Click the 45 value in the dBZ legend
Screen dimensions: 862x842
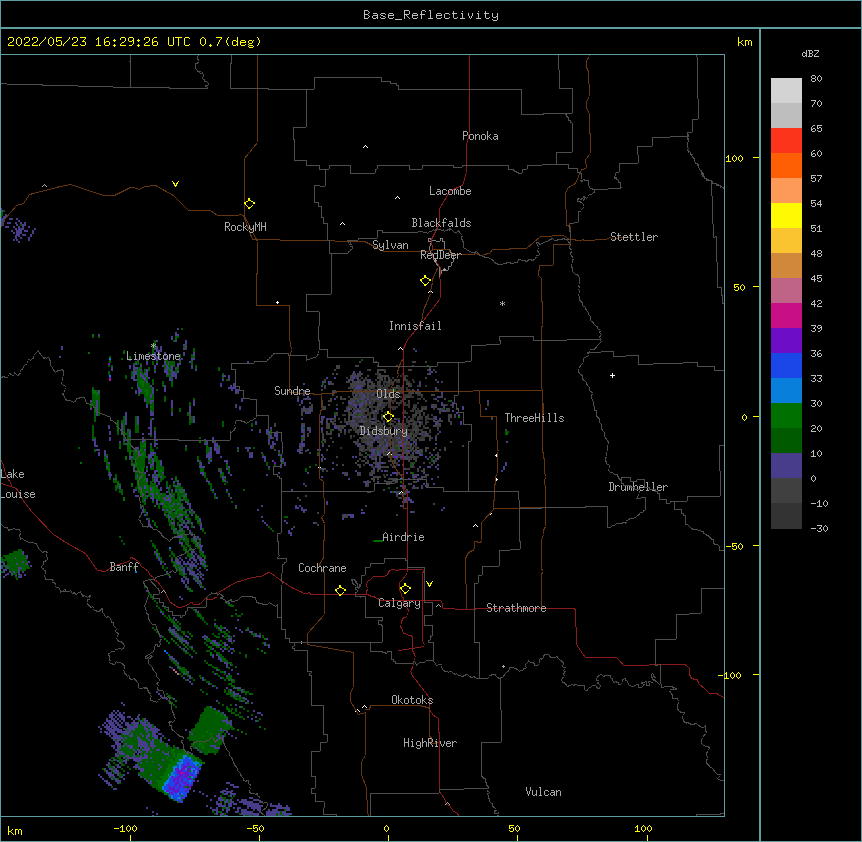[x=816, y=278]
